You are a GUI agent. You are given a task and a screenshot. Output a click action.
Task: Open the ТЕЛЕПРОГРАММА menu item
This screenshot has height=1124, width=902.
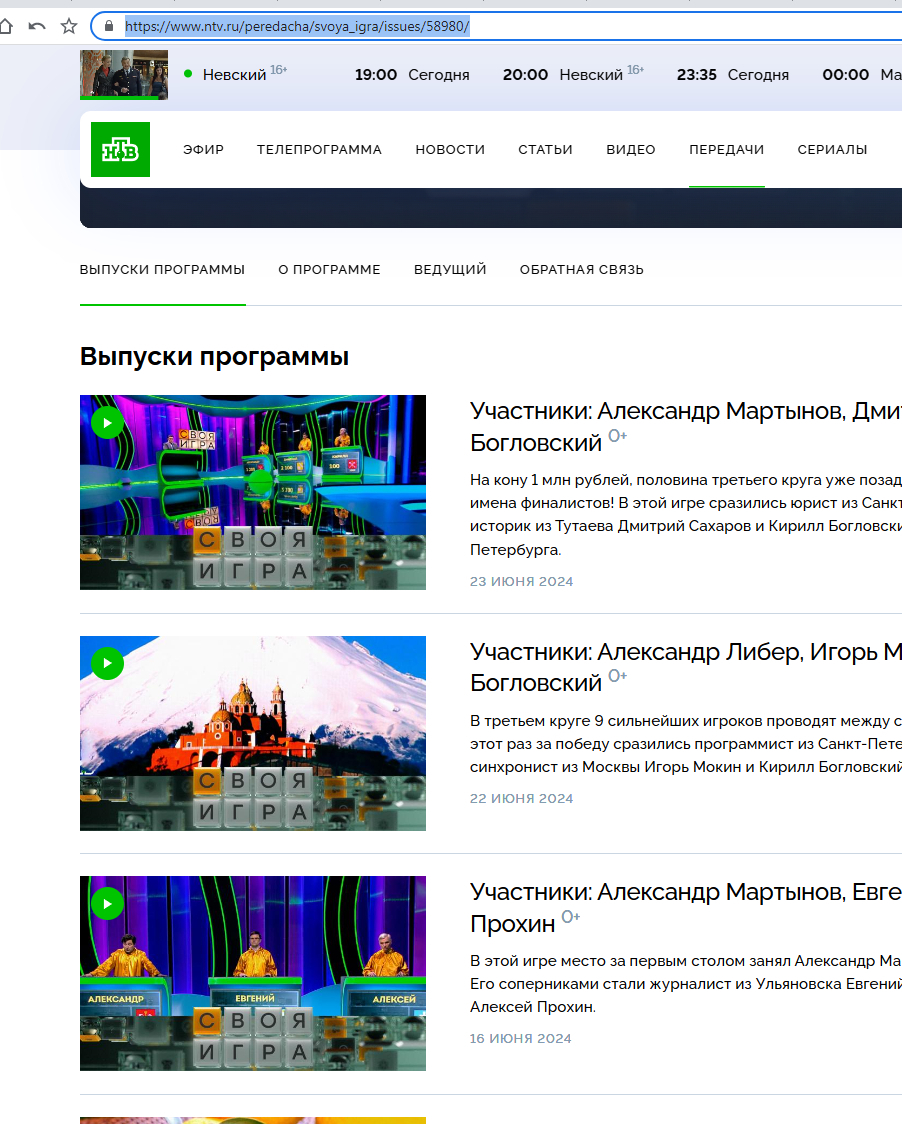click(x=320, y=150)
